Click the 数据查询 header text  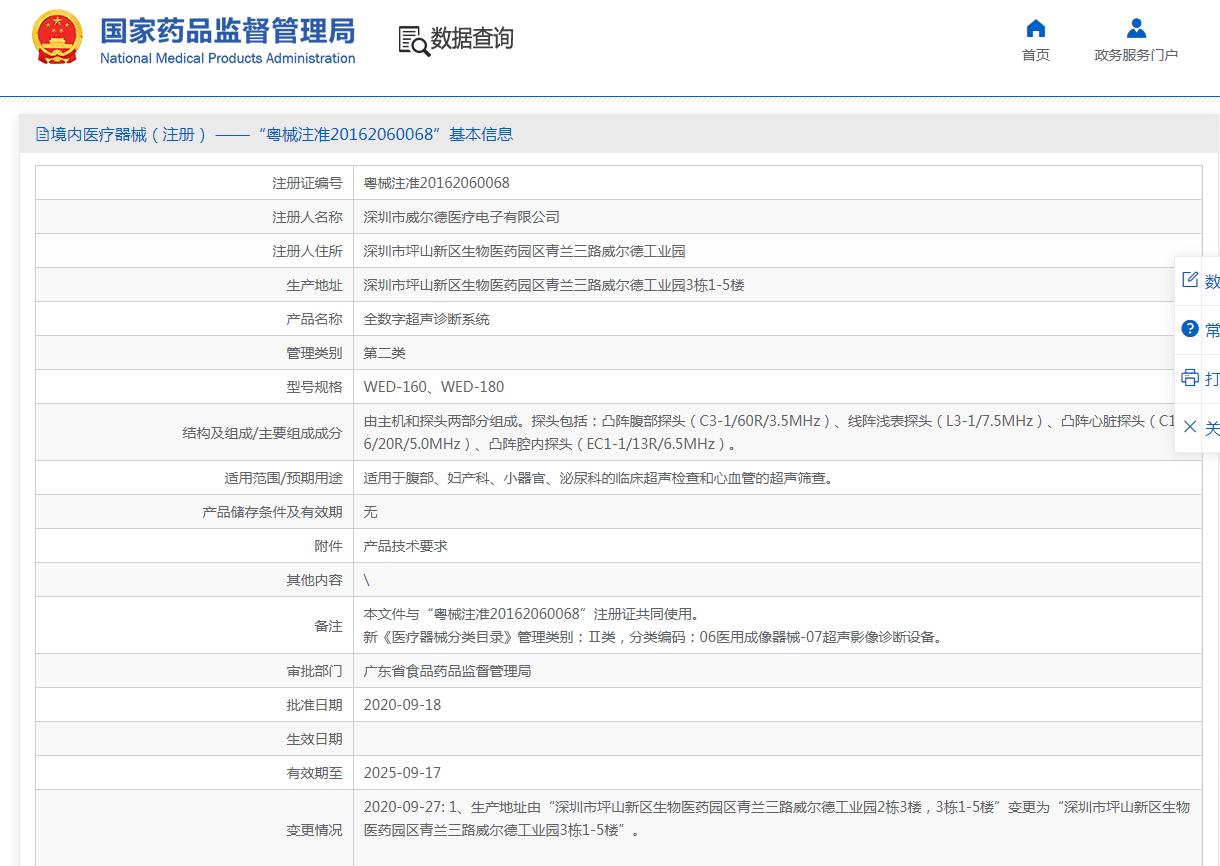coord(472,39)
